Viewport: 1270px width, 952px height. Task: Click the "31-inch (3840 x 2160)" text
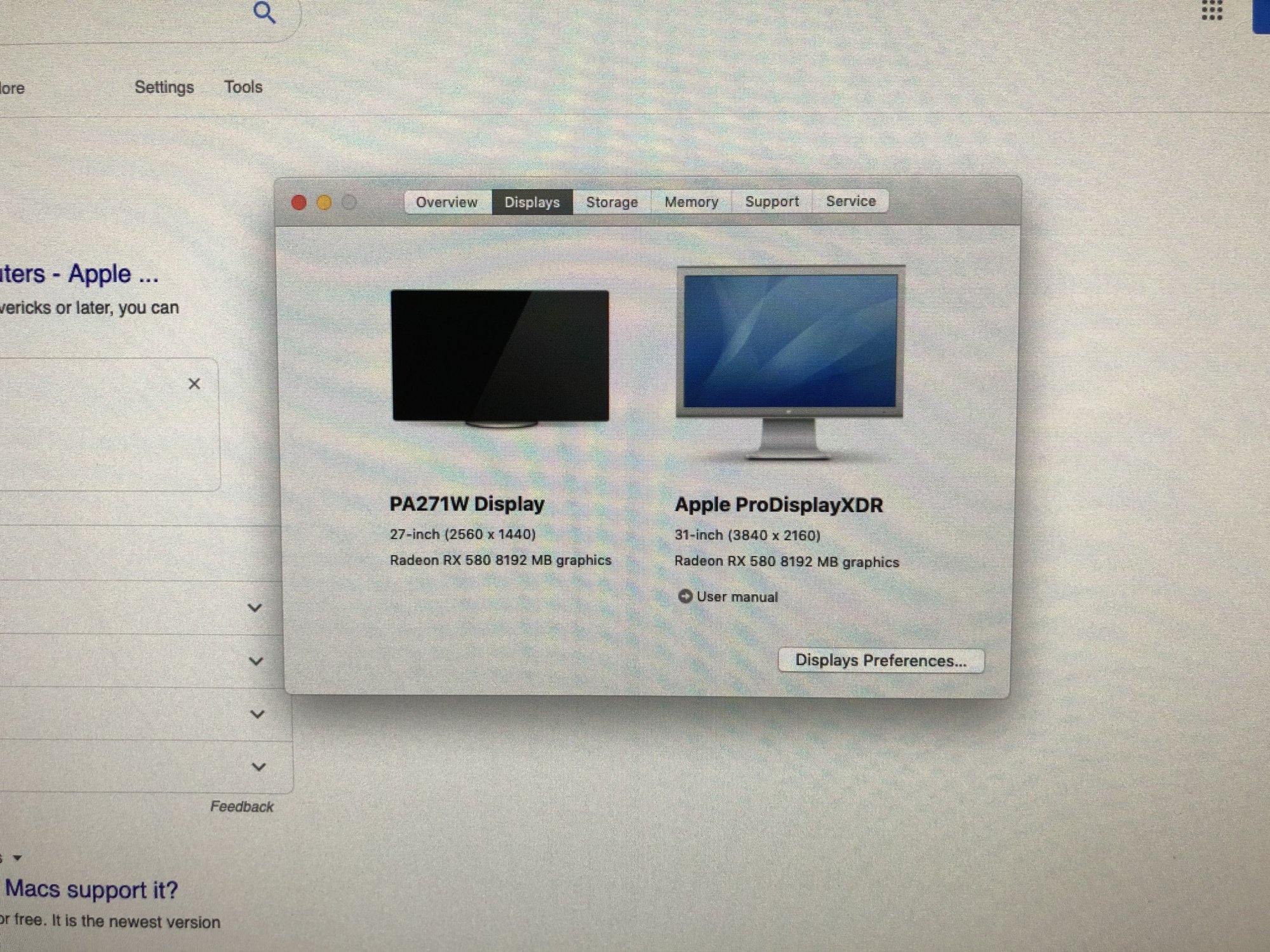747,535
